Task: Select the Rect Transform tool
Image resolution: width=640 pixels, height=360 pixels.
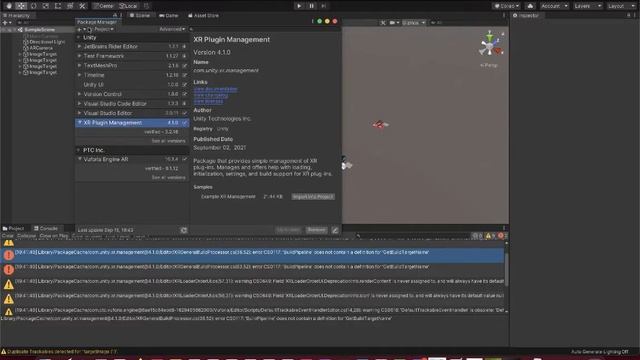Action: coord(58,6)
